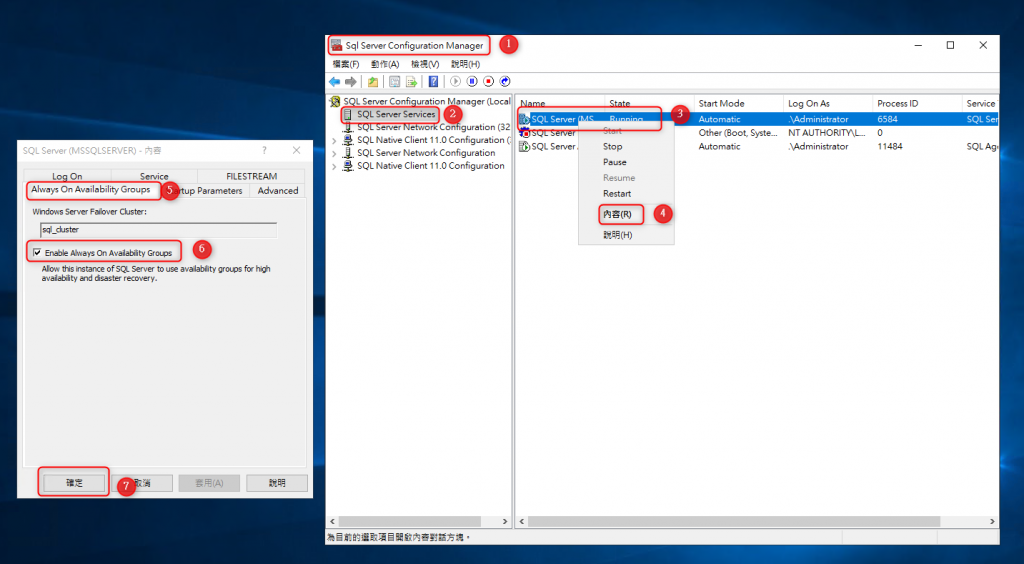
Task: Click the Log On As column header
Action: (x=828, y=103)
